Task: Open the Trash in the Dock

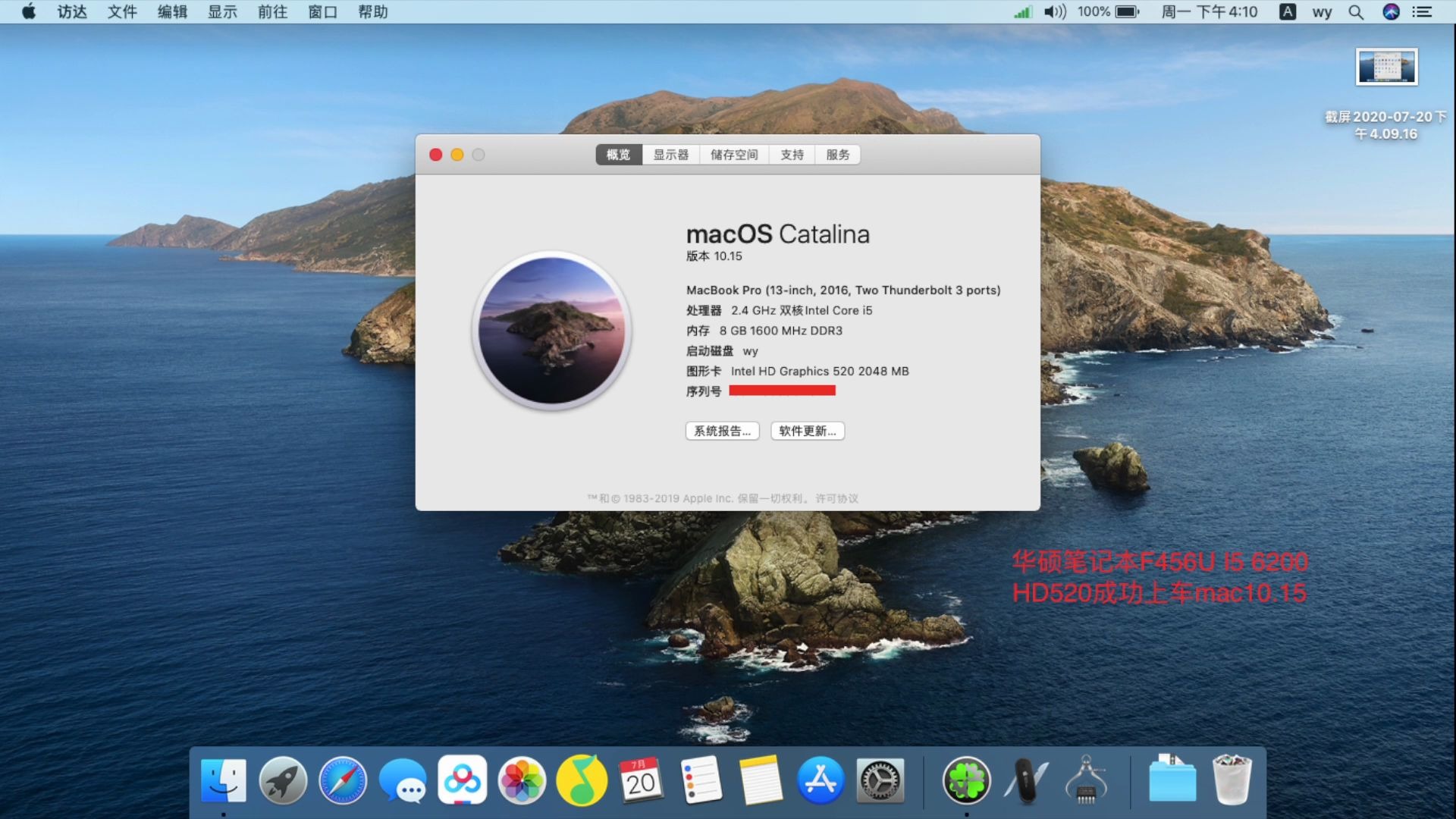Action: (1232, 780)
